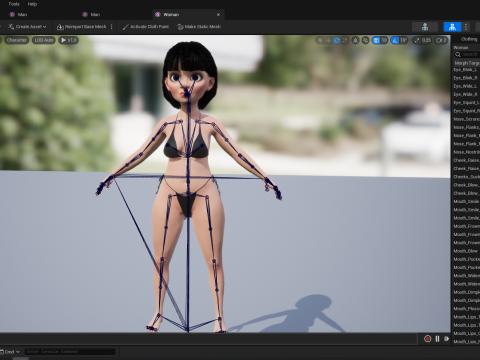Open the Cmd console type dropdown
This screenshot has width=480, height=360.
coord(10,352)
